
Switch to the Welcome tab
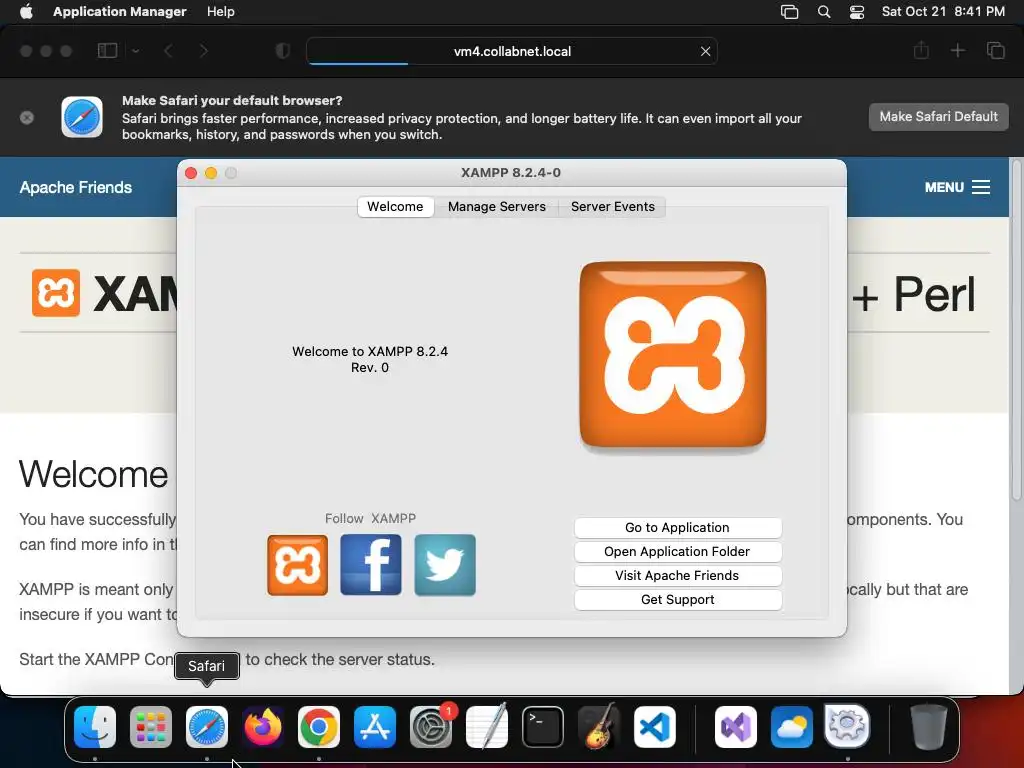click(x=395, y=206)
